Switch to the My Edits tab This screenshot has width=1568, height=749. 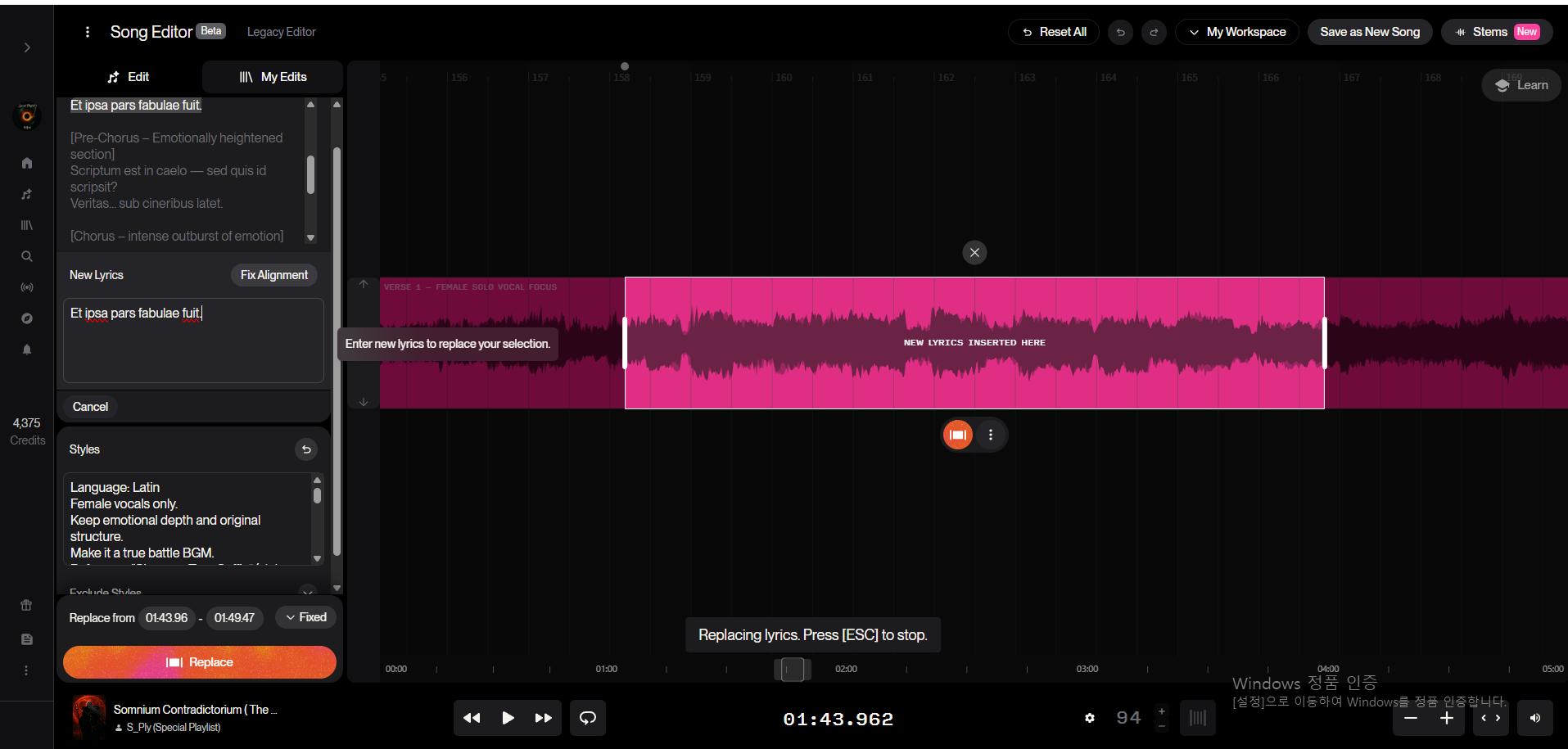tap(273, 77)
